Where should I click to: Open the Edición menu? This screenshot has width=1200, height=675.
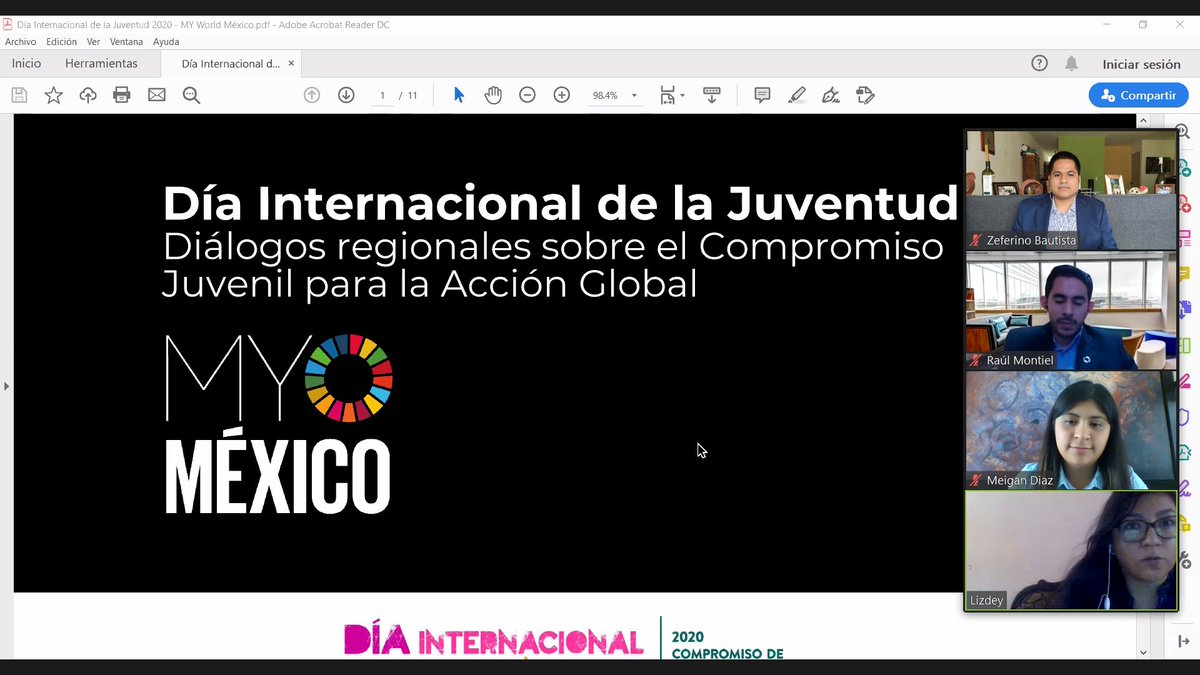click(x=61, y=42)
